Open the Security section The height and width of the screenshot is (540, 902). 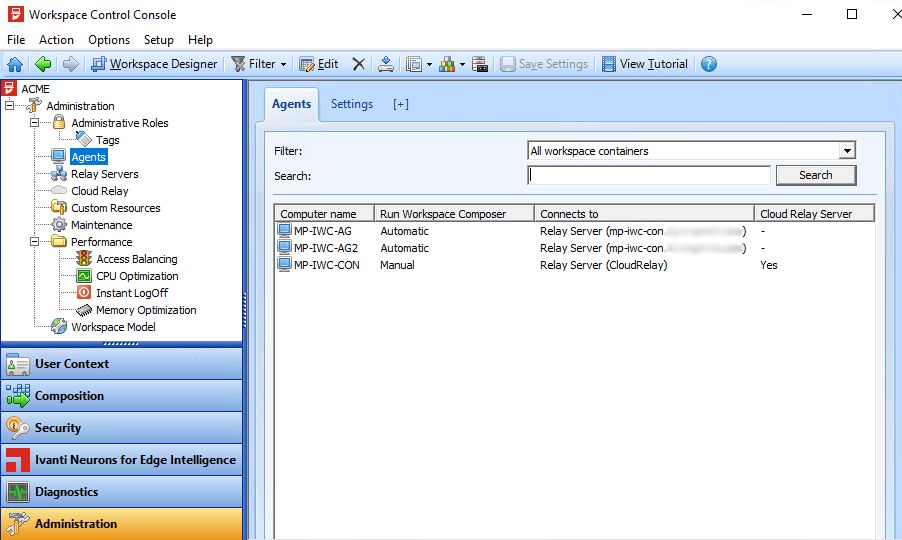pos(121,428)
